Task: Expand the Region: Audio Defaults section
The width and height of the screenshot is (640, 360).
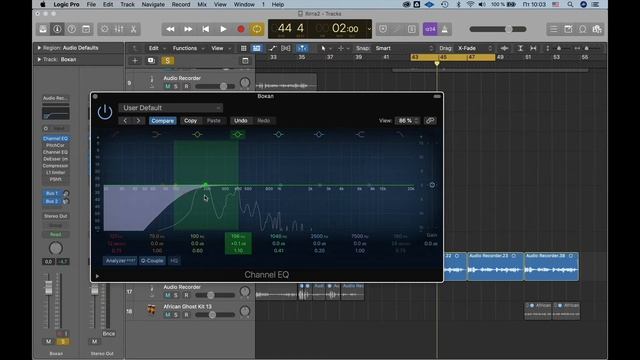Action: click(39, 48)
